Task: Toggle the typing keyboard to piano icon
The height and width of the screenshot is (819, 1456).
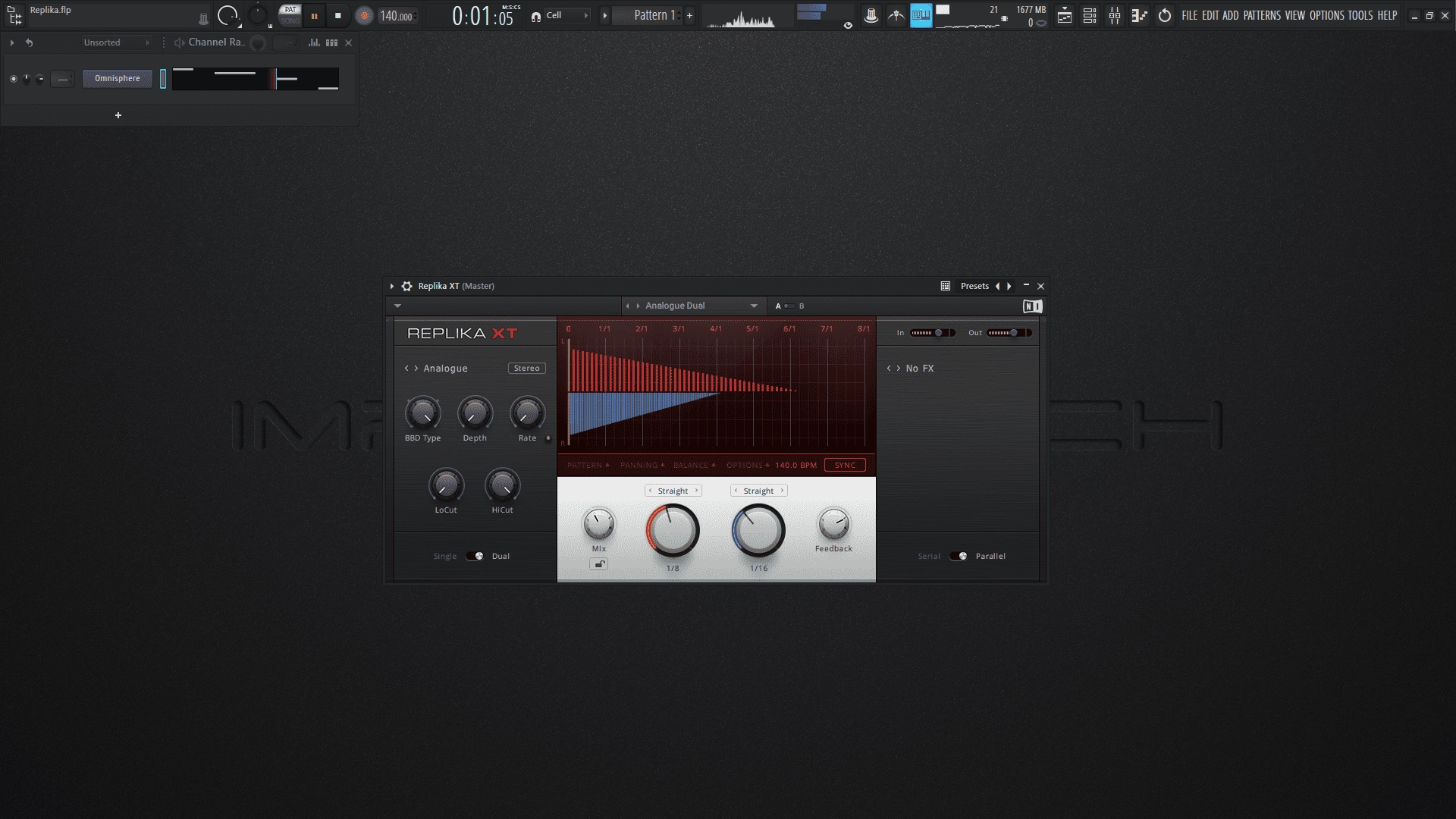Action: [921, 15]
